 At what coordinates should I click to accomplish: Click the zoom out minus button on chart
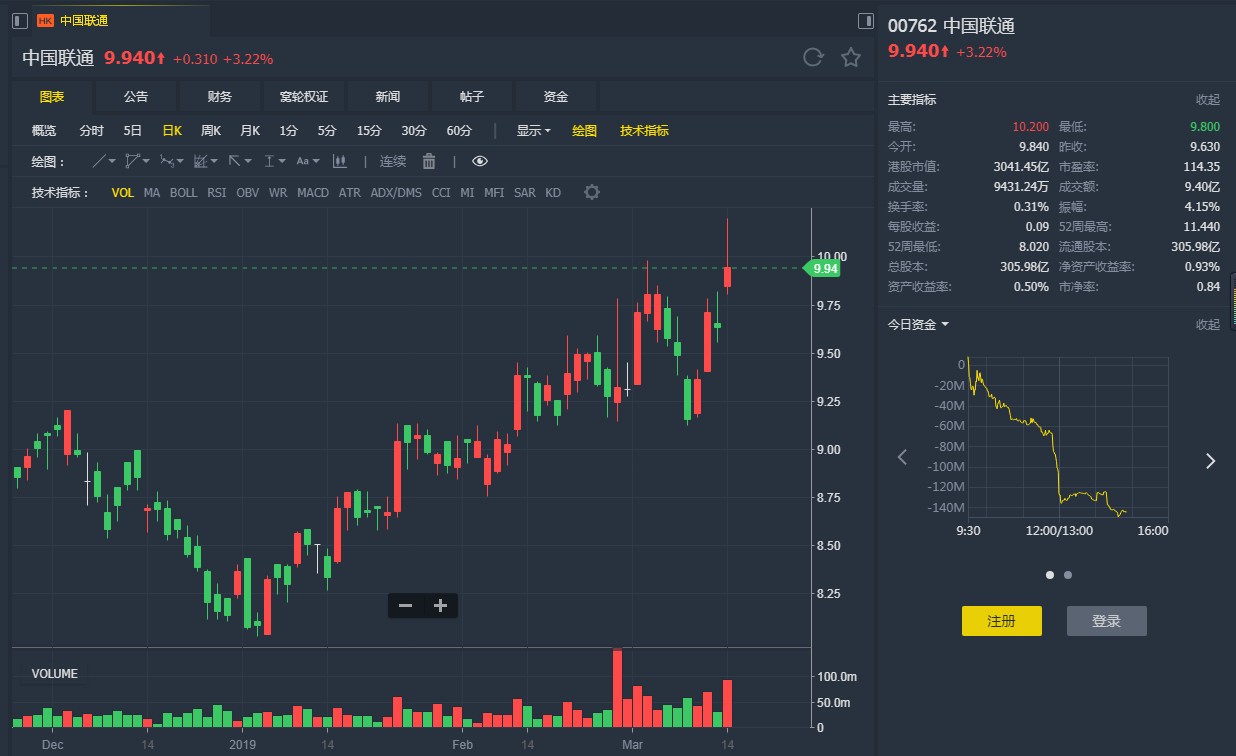click(x=405, y=605)
